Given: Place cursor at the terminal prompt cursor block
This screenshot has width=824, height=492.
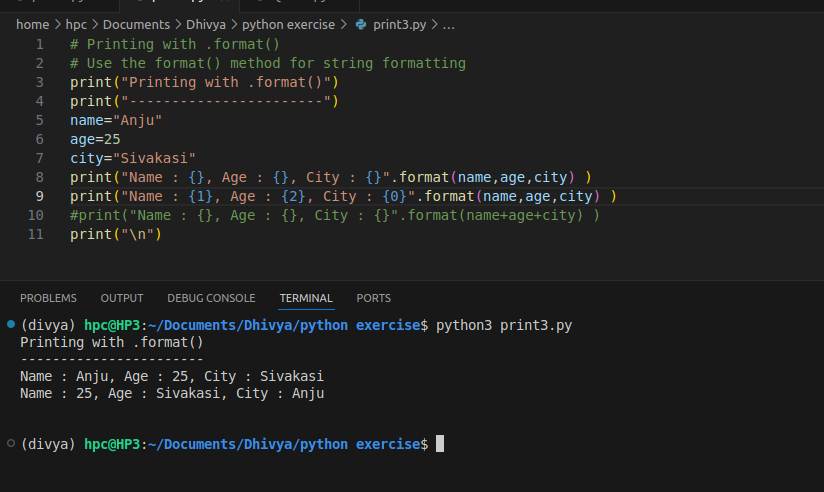Looking at the screenshot, I should (x=440, y=443).
